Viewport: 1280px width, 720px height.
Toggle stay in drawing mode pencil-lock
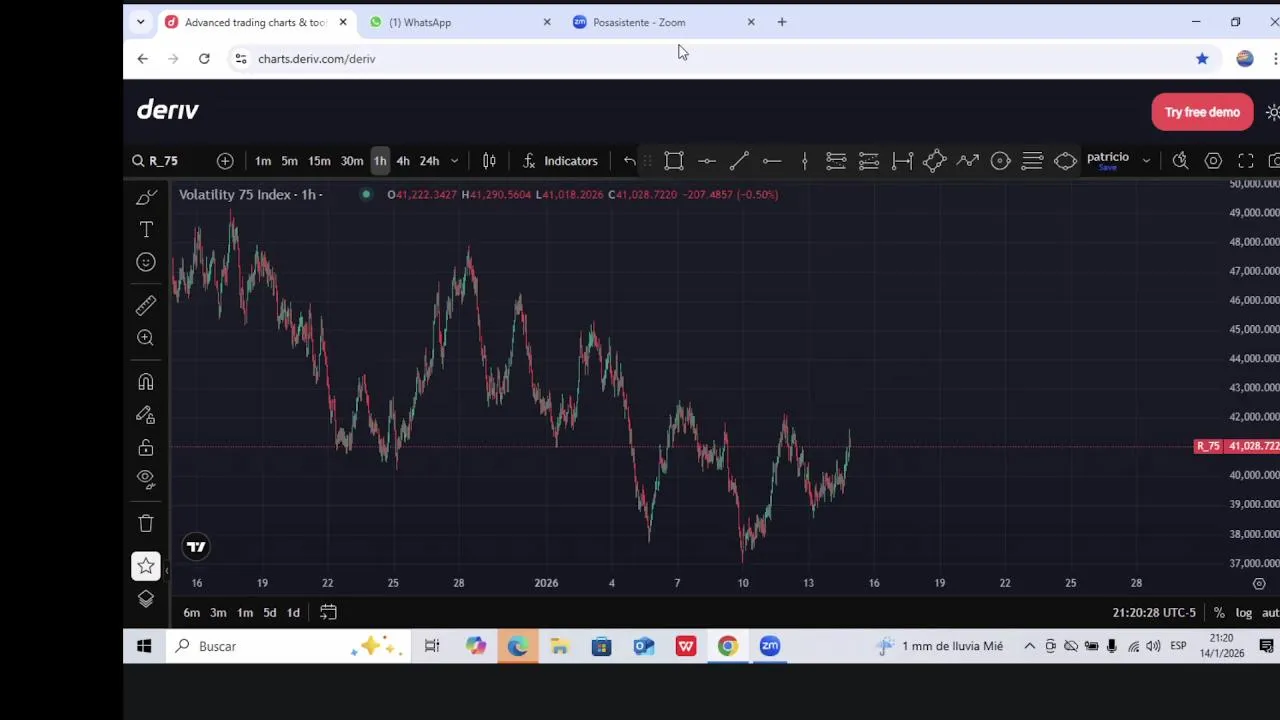click(x=146, y=415)
